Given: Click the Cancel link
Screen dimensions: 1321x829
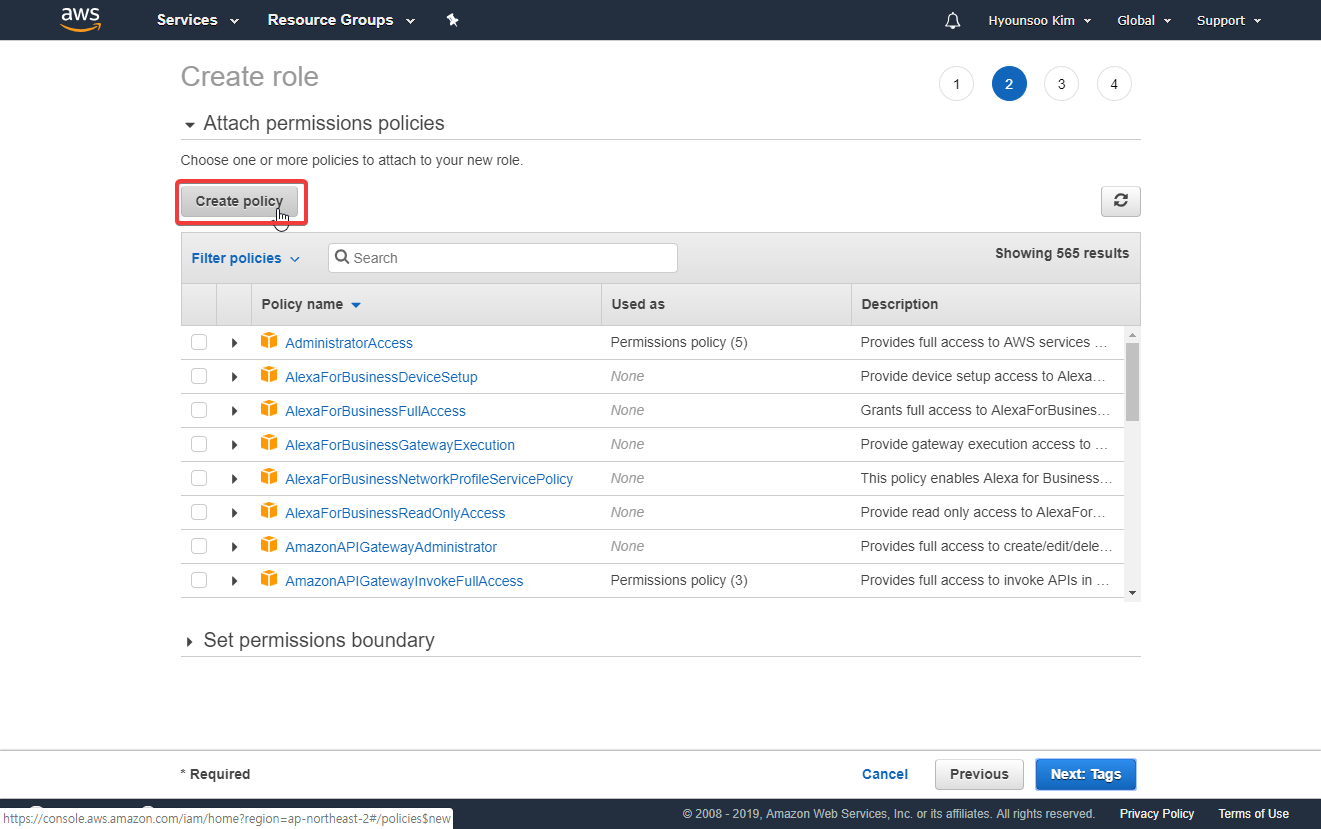Looking at the screenshot, I should (x=885, y=774).
